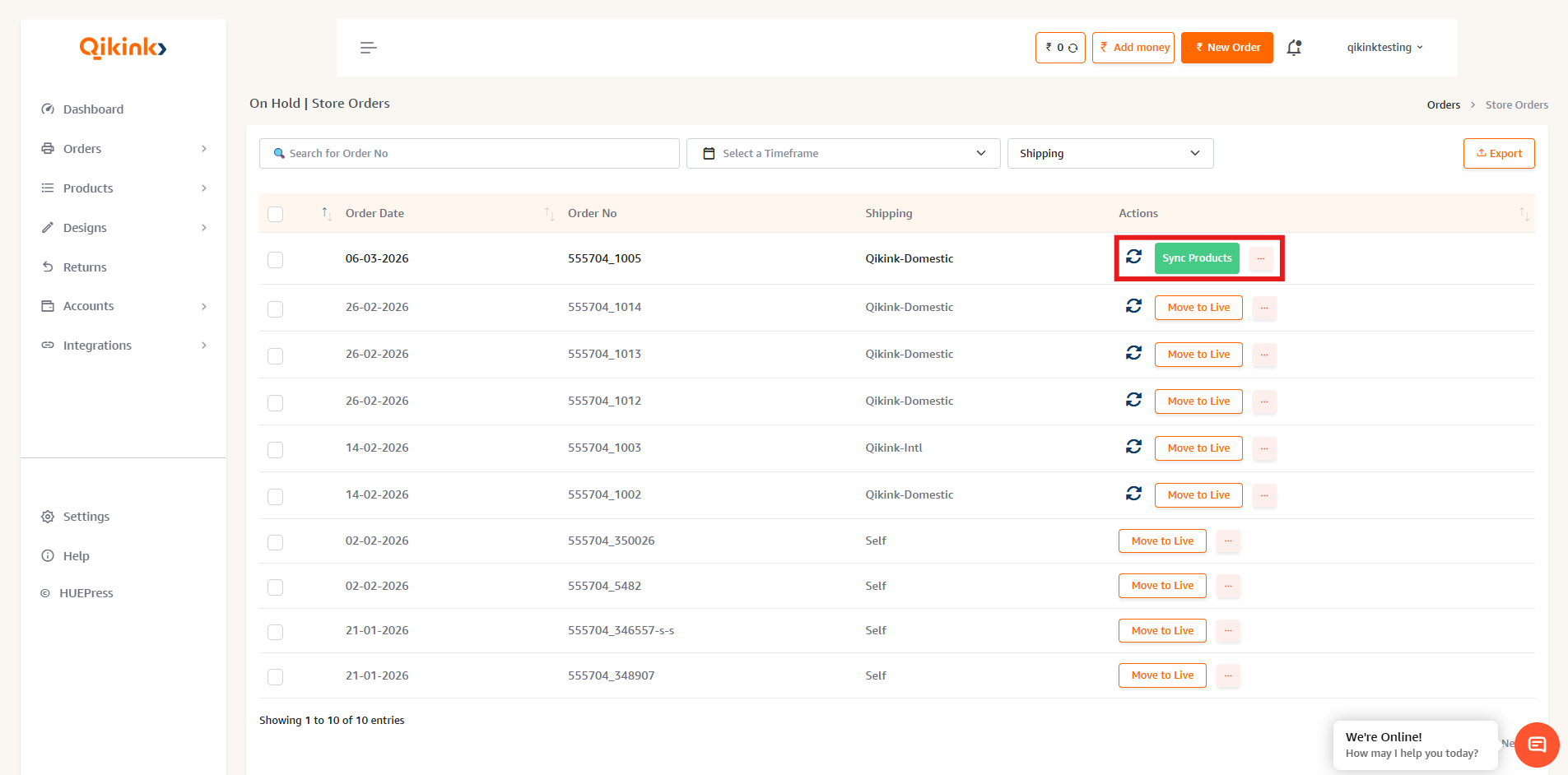Open Settings from the sidebar
The width and height of the screenshot is (1568, 775).
point(86,516)
